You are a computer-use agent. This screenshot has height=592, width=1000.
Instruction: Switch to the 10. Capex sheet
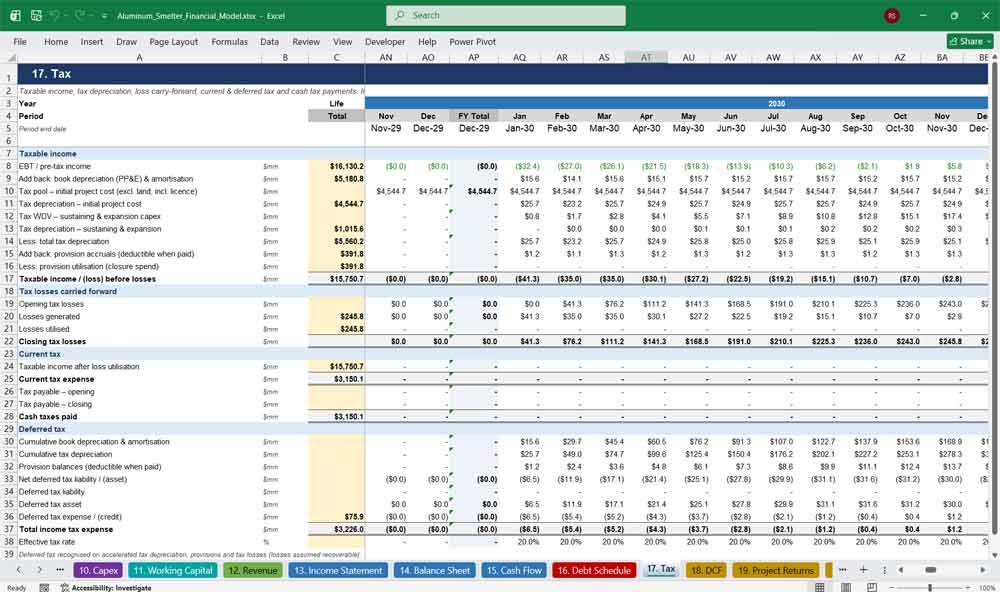coord(98,570)
